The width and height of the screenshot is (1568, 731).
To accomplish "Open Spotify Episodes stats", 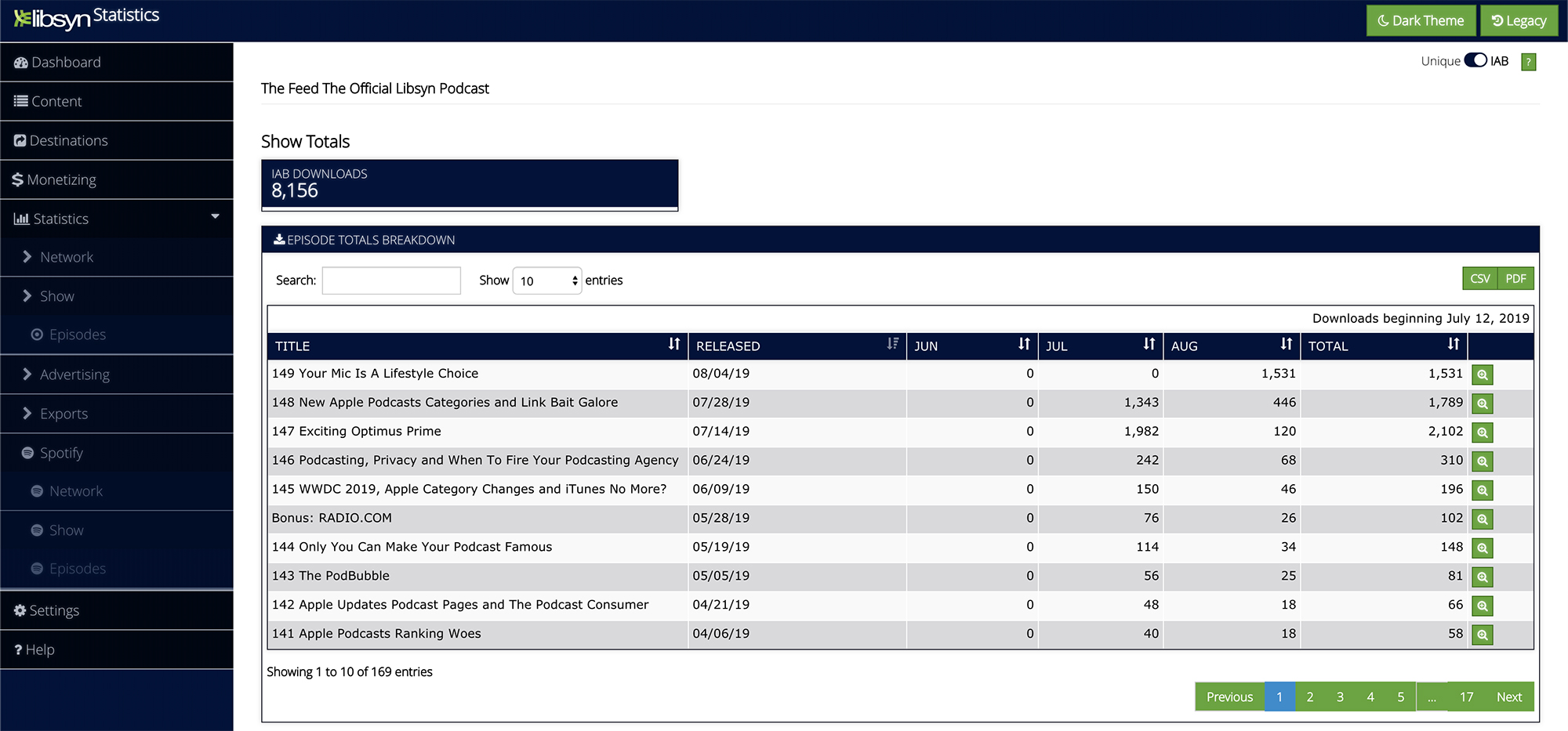I will pos(117,569).
